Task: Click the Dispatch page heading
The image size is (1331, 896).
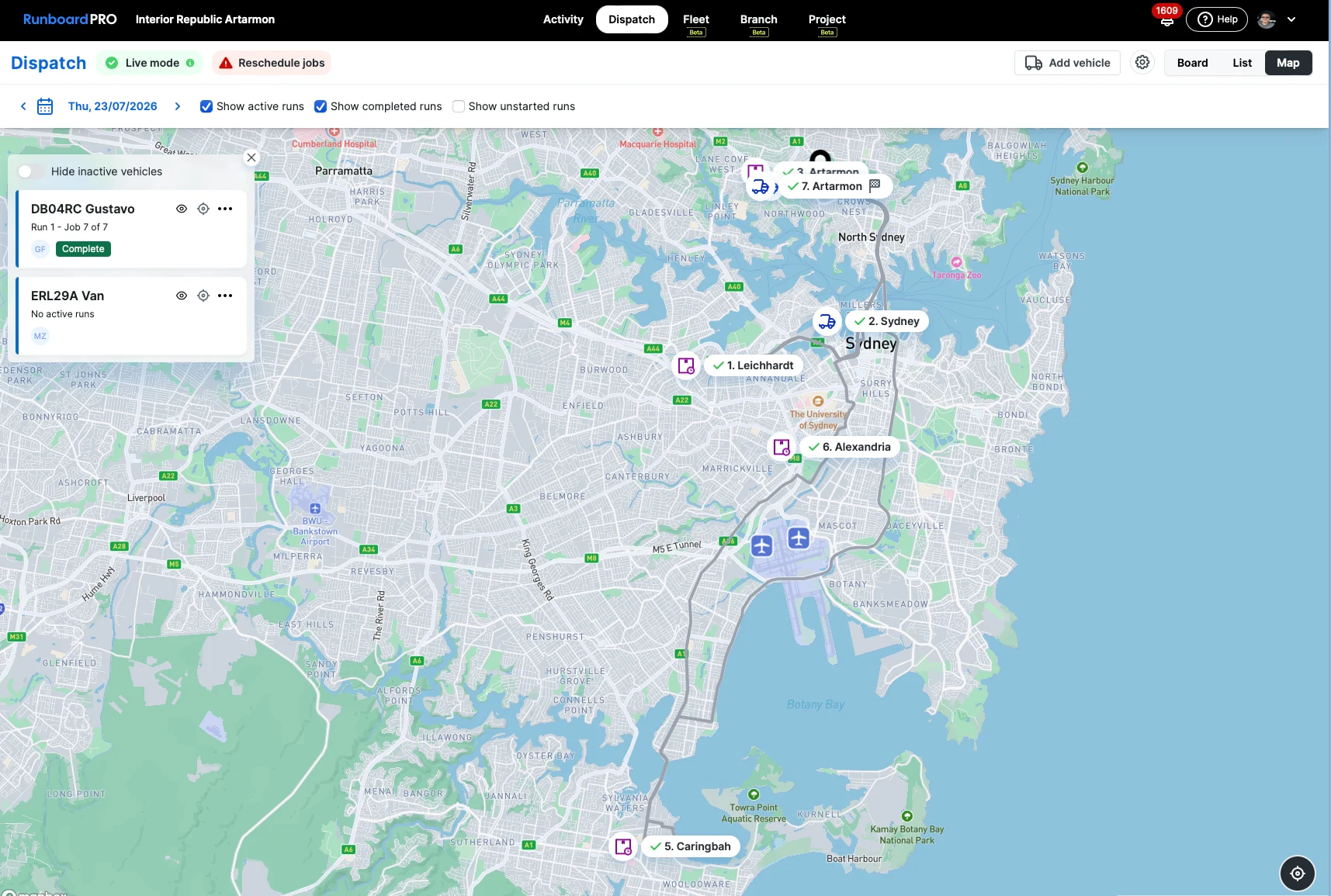Action: pyautogui.click(x=48, y=63)
